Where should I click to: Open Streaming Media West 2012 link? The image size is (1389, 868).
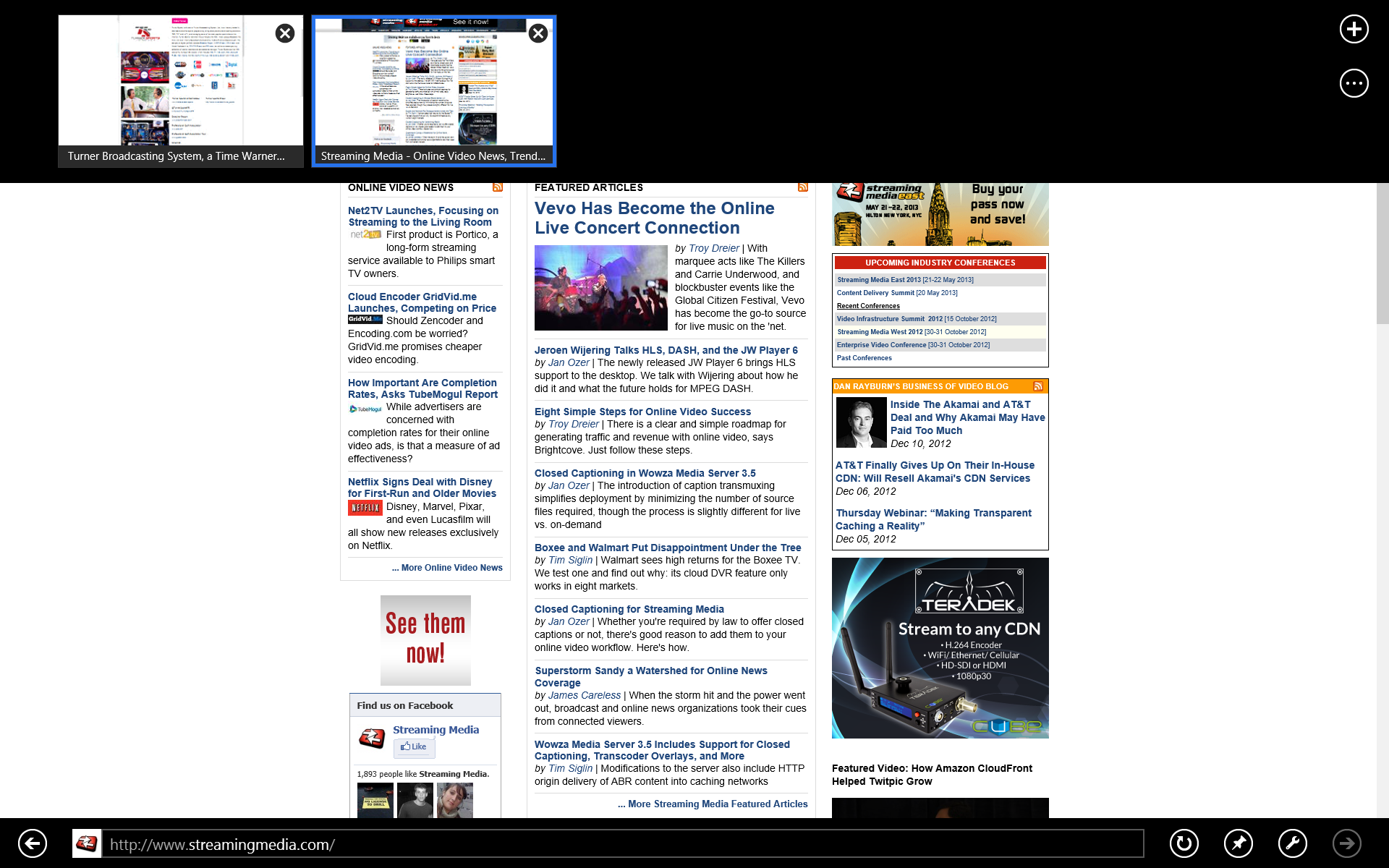(880, 332)
